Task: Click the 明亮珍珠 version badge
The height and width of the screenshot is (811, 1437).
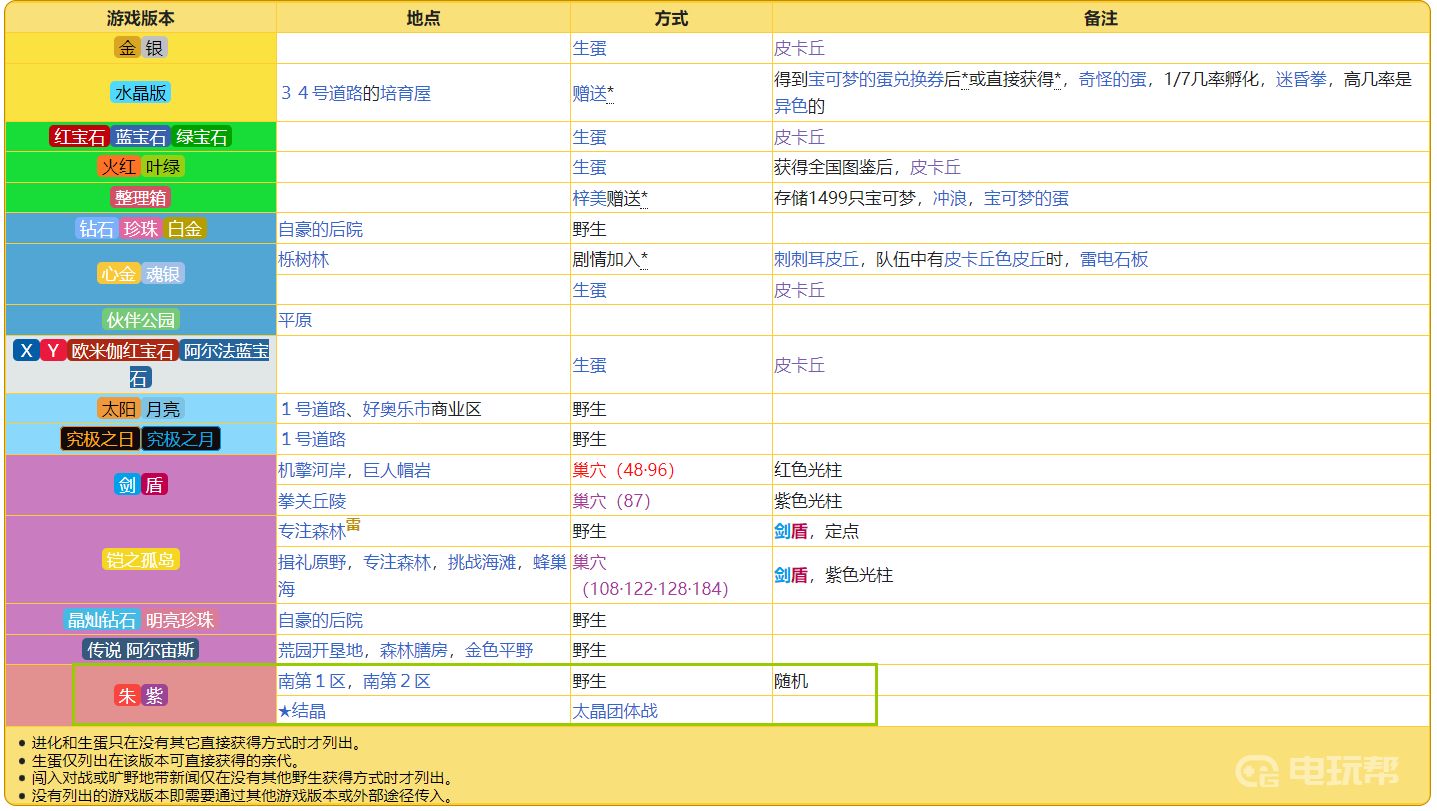Action: [x=180, y=620]
